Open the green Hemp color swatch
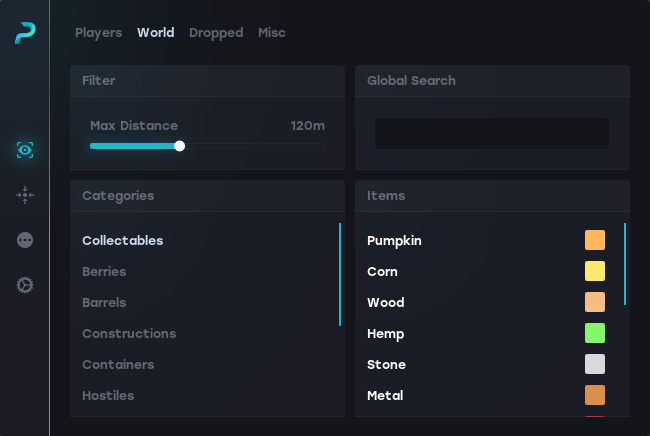This screenshot has height=436, width=650. 595,334
